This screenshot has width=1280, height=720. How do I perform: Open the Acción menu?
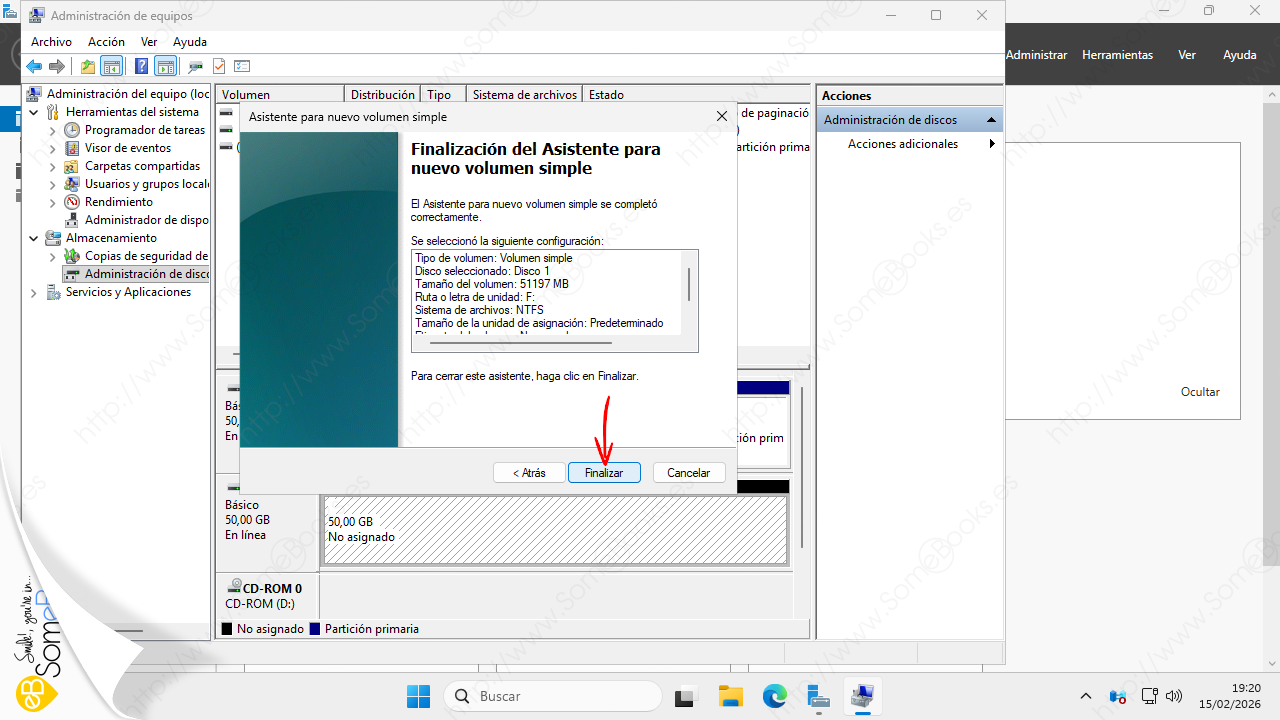[x=106, y=42]
